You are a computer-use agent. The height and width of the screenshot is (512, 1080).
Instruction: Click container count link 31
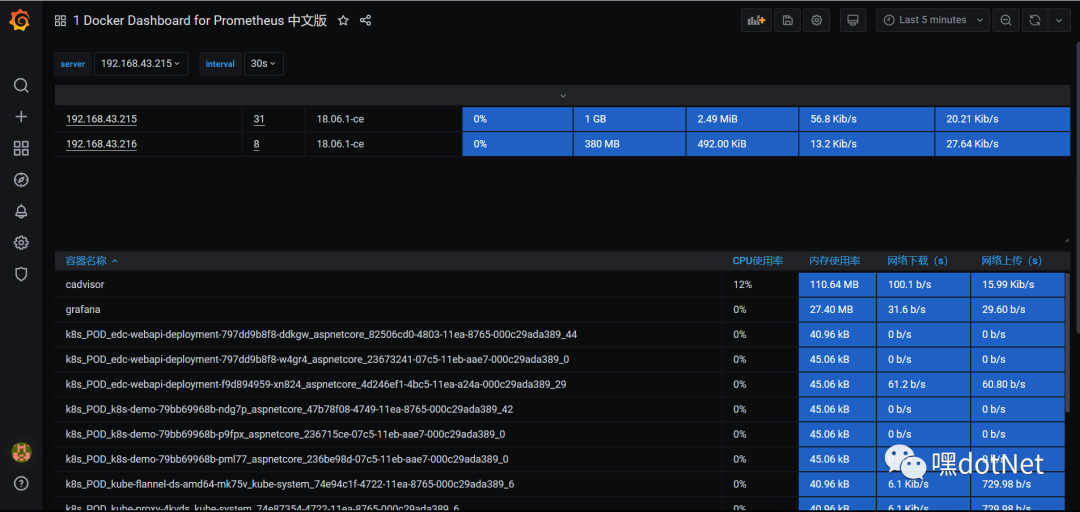coord(259,119)
